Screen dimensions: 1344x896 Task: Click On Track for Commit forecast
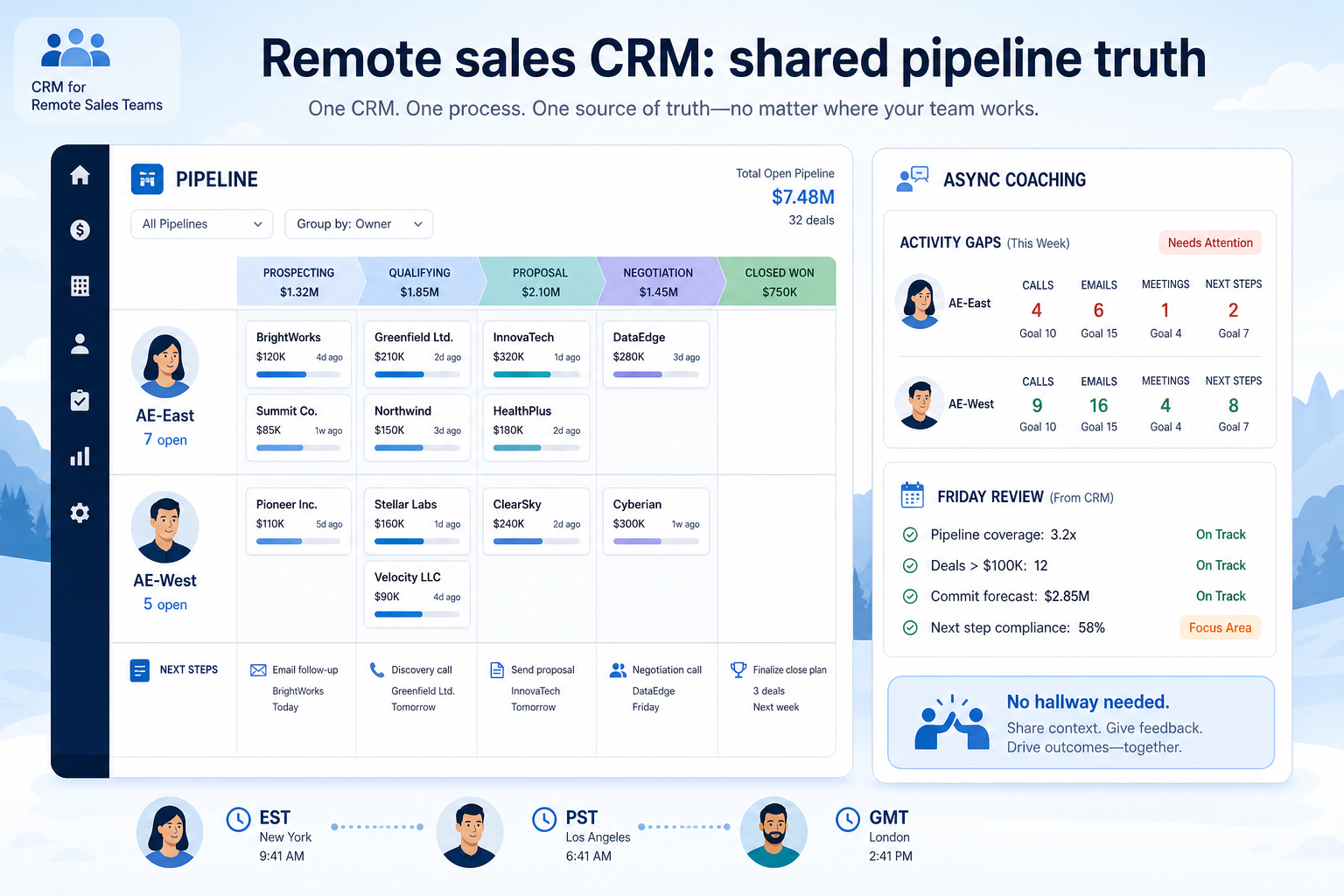(1221, 596)
